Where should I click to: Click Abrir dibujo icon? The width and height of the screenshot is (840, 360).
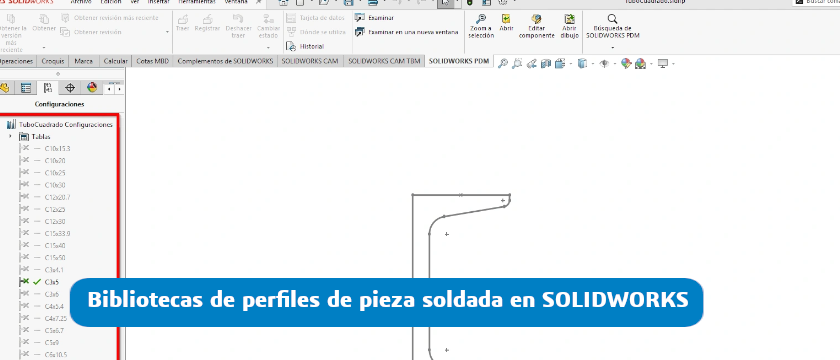[569, 26]
